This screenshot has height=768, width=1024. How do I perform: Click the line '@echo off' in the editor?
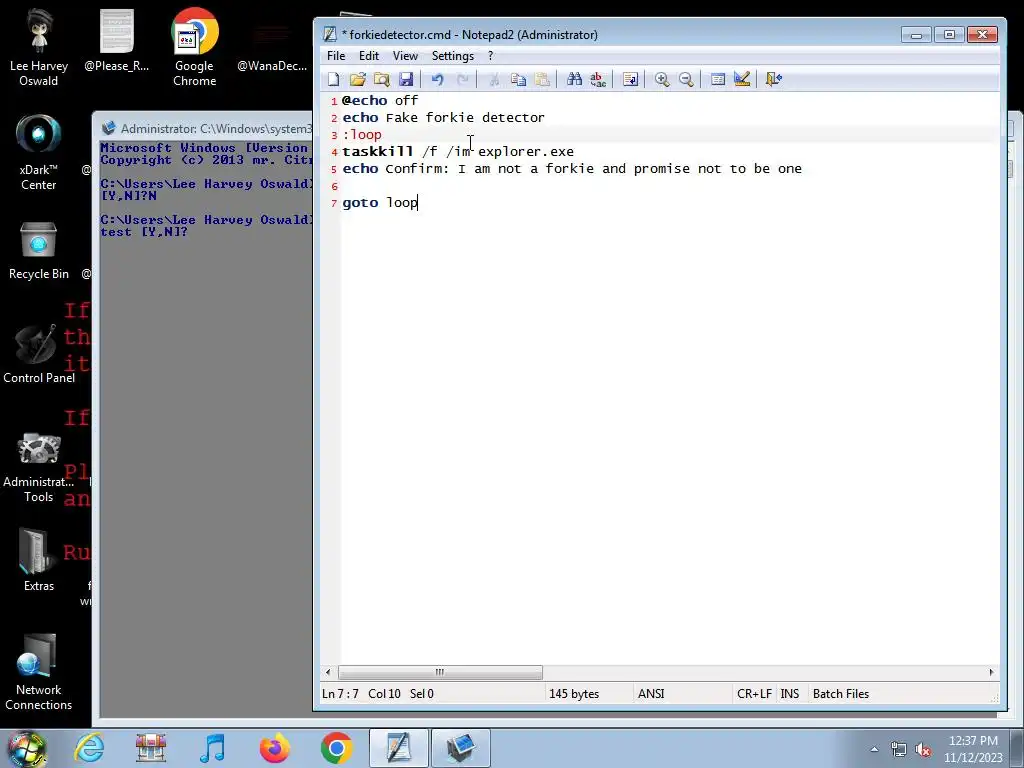pyautogui.click(x=380, y=101)
